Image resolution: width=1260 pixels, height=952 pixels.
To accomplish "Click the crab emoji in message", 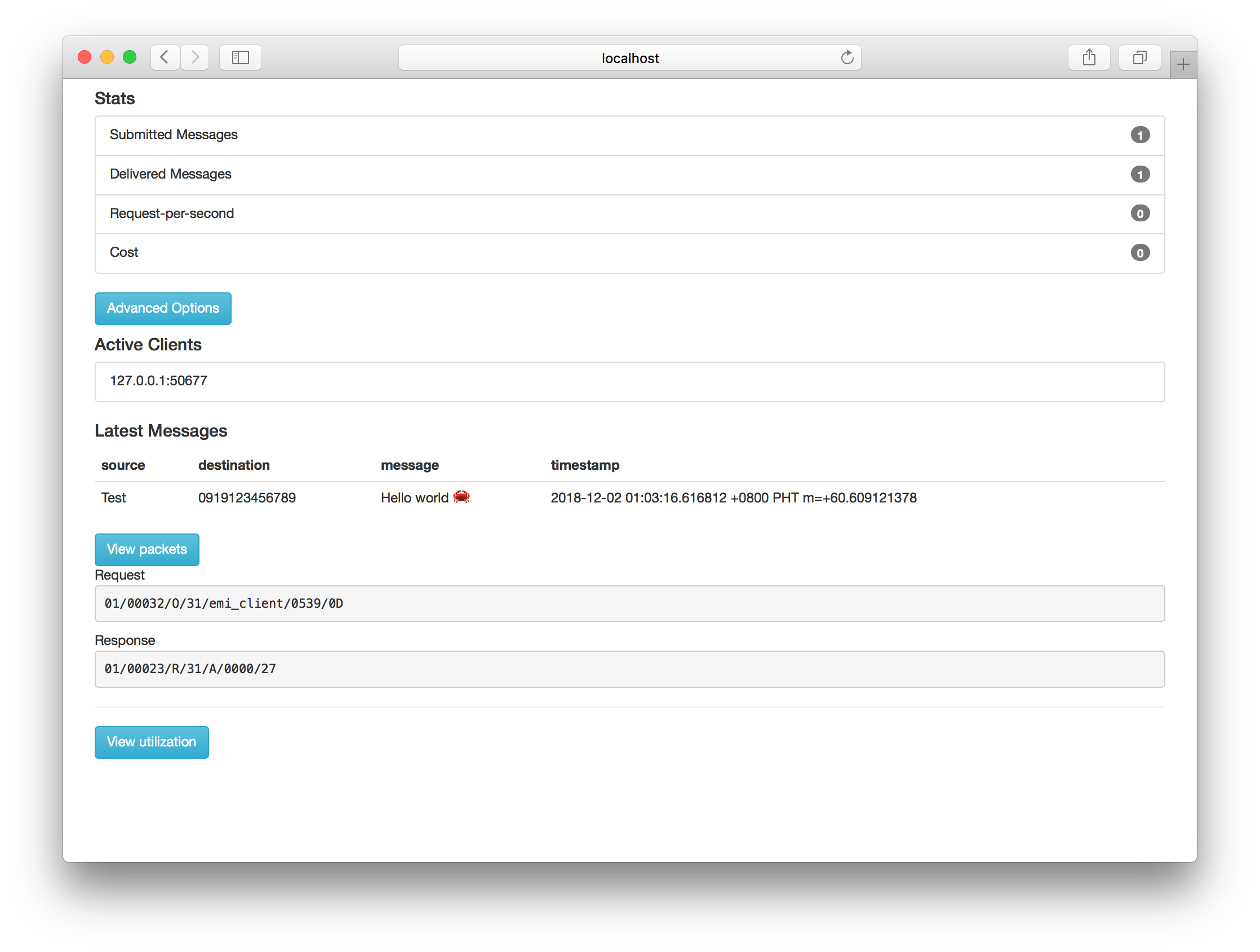I will 462,497.
